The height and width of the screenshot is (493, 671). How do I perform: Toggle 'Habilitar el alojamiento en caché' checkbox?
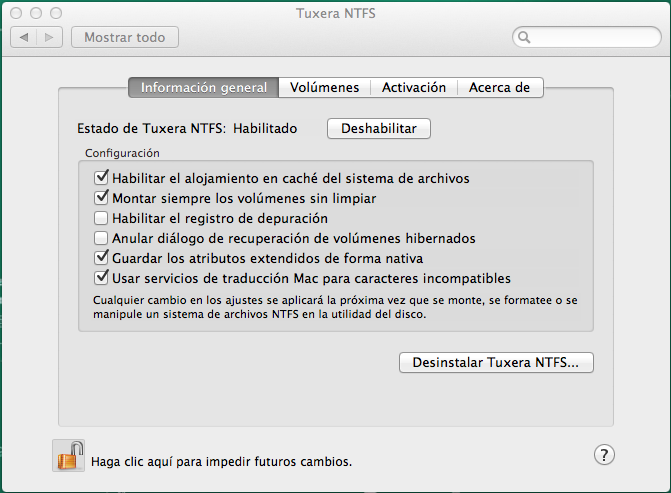(x=101, y=177)
